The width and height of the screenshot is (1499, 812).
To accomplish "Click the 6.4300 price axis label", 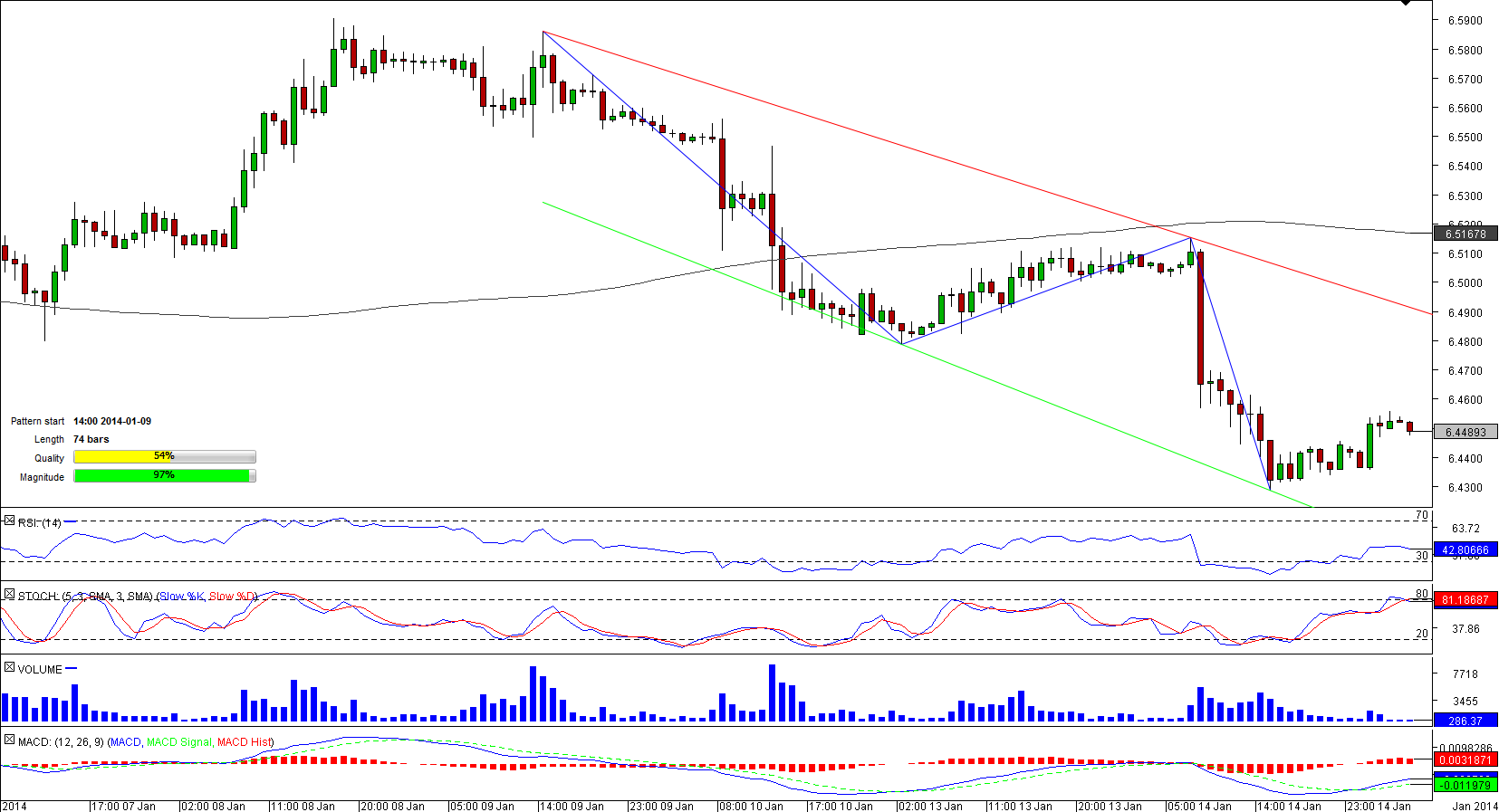I will pyautogui.click(x=1465, y=488).
